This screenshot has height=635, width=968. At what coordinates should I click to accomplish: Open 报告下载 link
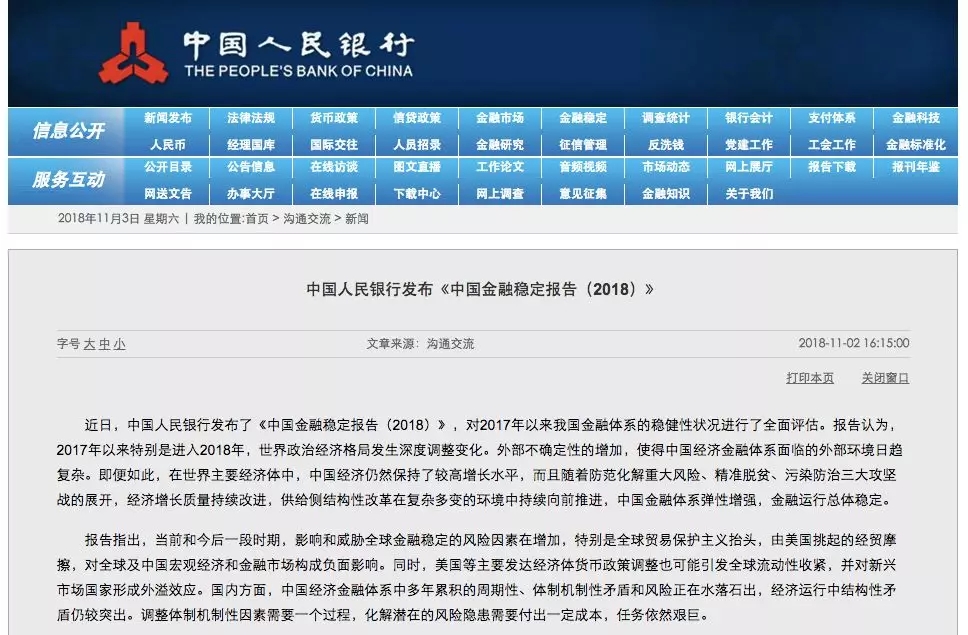coord(832,167)
